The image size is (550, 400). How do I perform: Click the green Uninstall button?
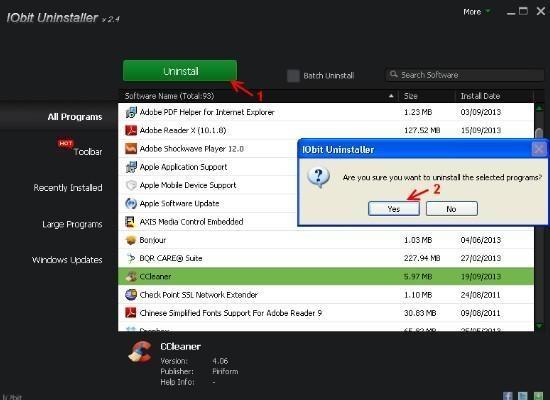180,71
